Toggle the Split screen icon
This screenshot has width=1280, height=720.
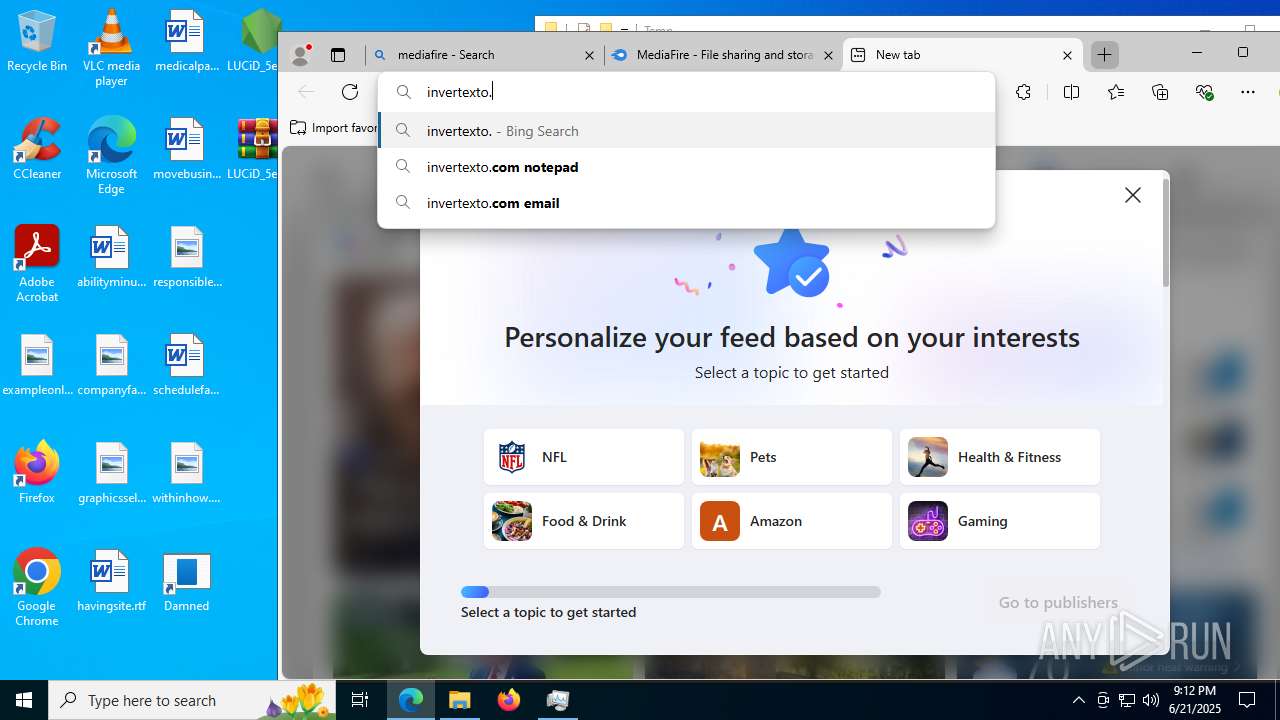[x=1071, y=92]
